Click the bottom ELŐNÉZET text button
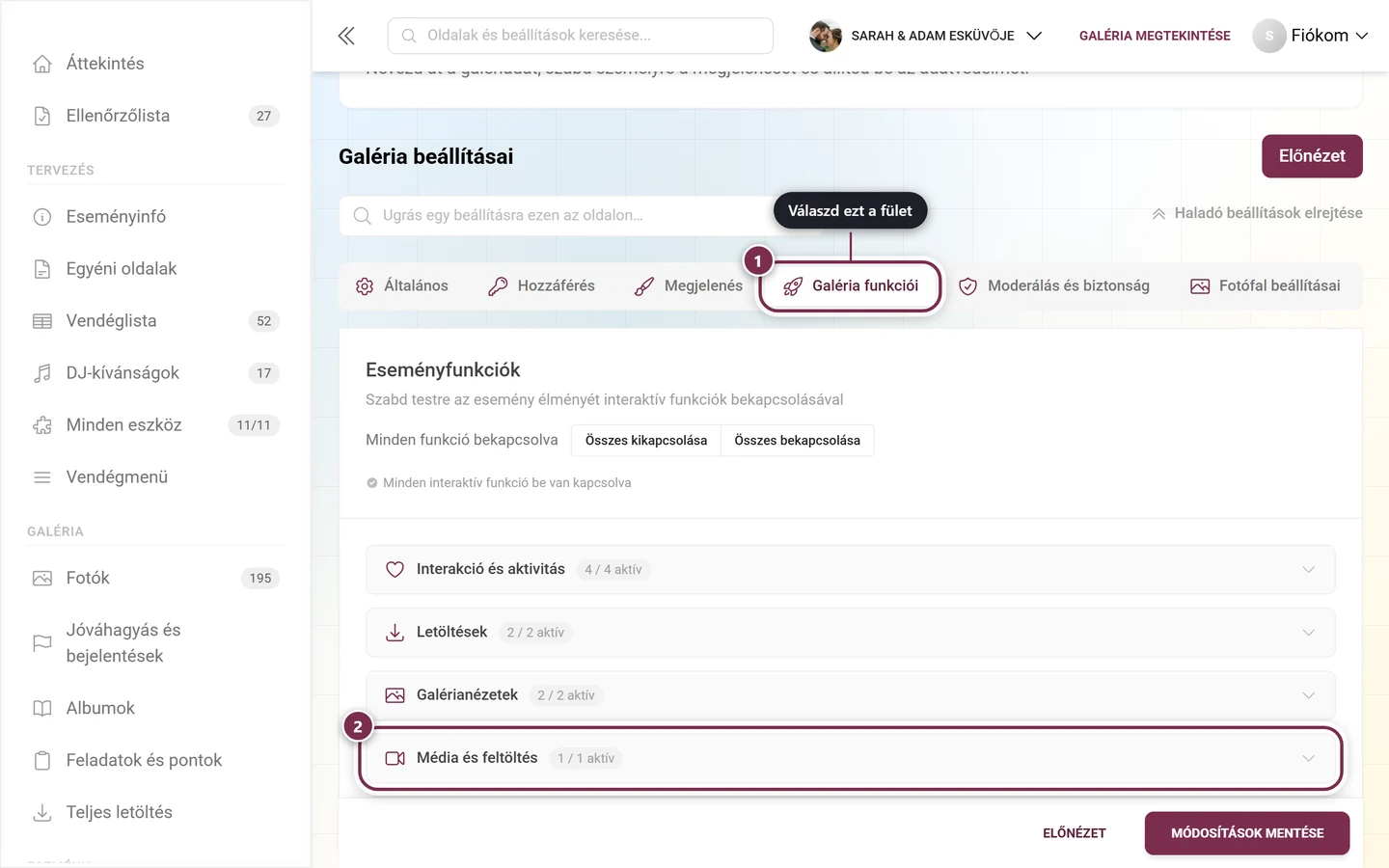 tap(1075, 833)
